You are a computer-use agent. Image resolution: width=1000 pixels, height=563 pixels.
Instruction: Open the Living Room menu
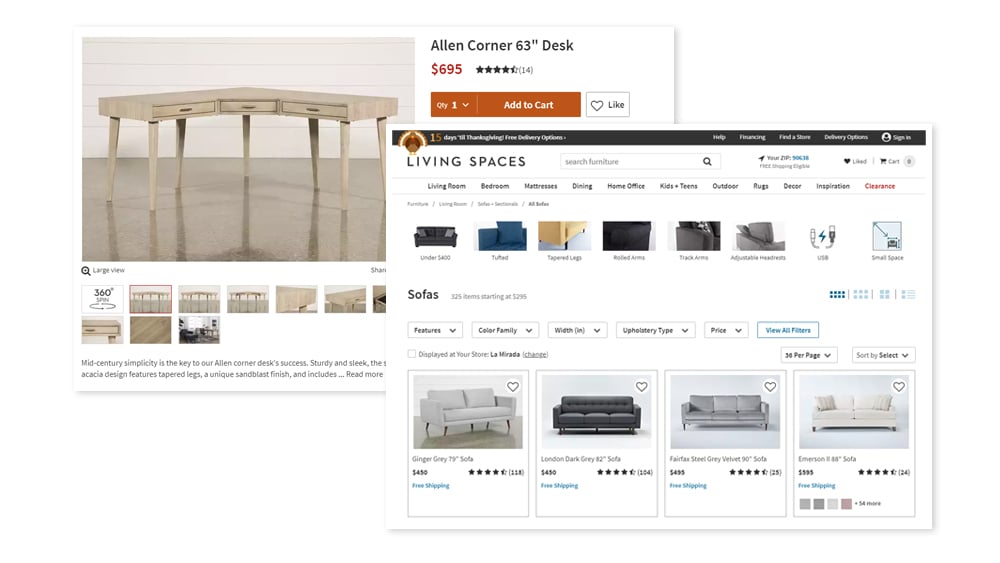coord(446,186)
